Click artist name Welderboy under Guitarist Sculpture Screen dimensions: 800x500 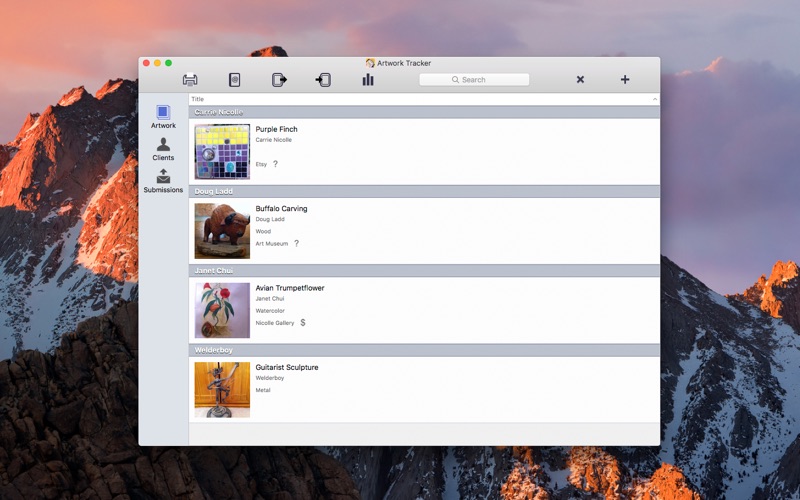point(269,378)
